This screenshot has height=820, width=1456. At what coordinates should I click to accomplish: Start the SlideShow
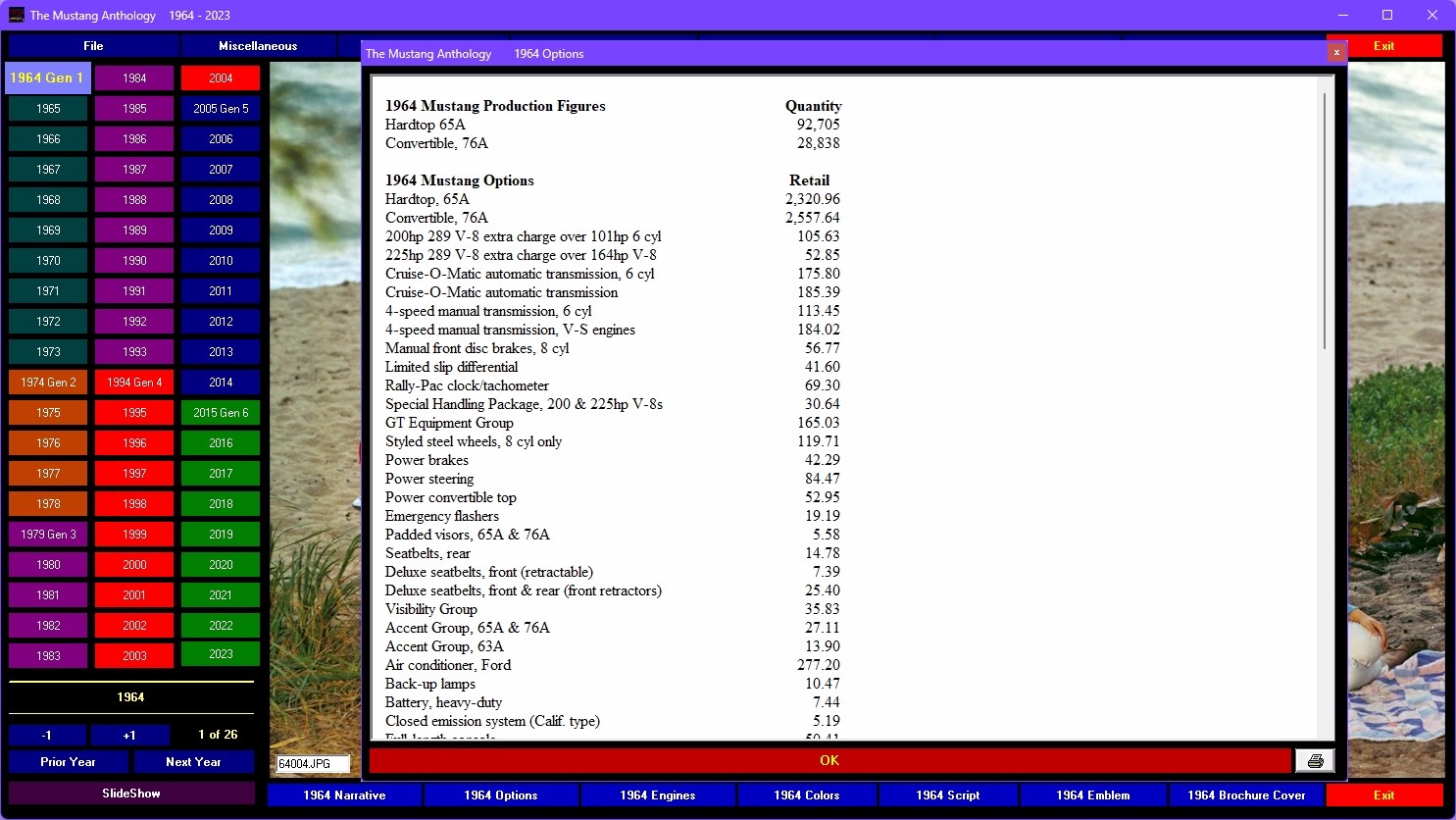point(131,794)
